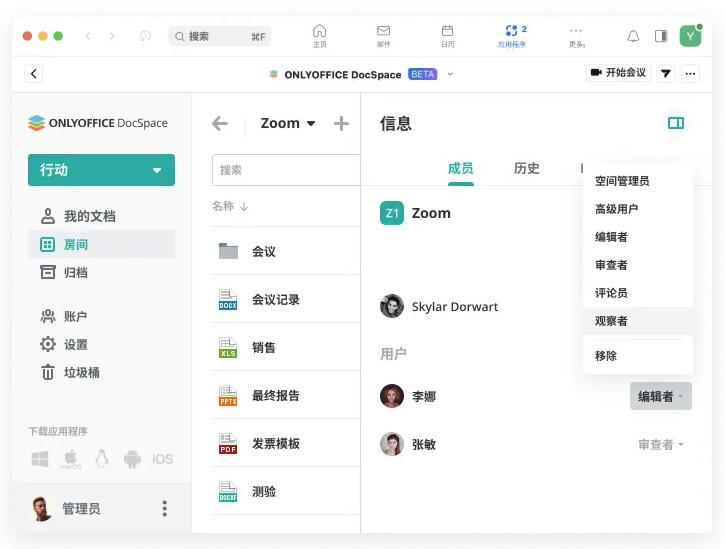Image resolution: width=725 pixels, height=549 pixels.
Task: Open 垃圾桶 trash in the sidebar
Action: point(70,372)
